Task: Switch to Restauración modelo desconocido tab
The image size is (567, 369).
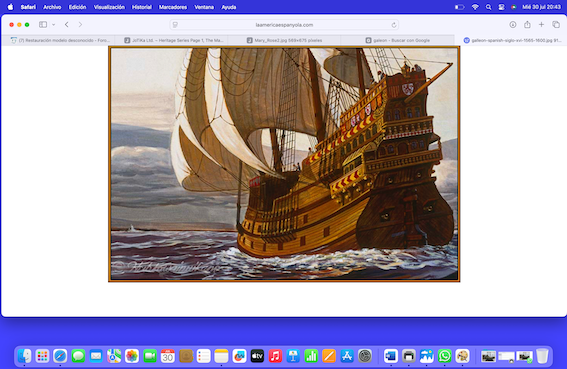Action: (x=60, y=40)
